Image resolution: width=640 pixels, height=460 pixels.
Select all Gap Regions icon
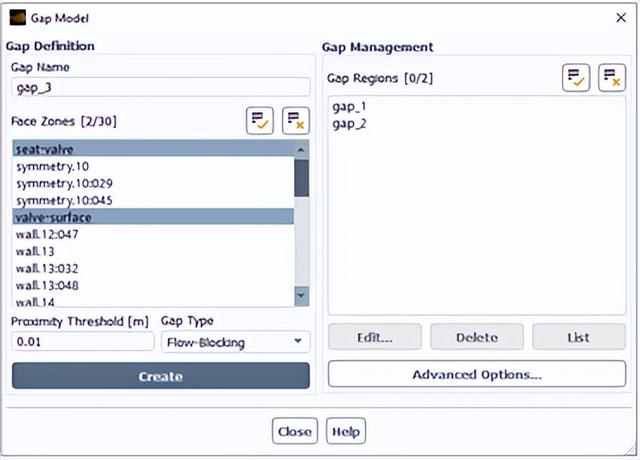pos(575,78)
